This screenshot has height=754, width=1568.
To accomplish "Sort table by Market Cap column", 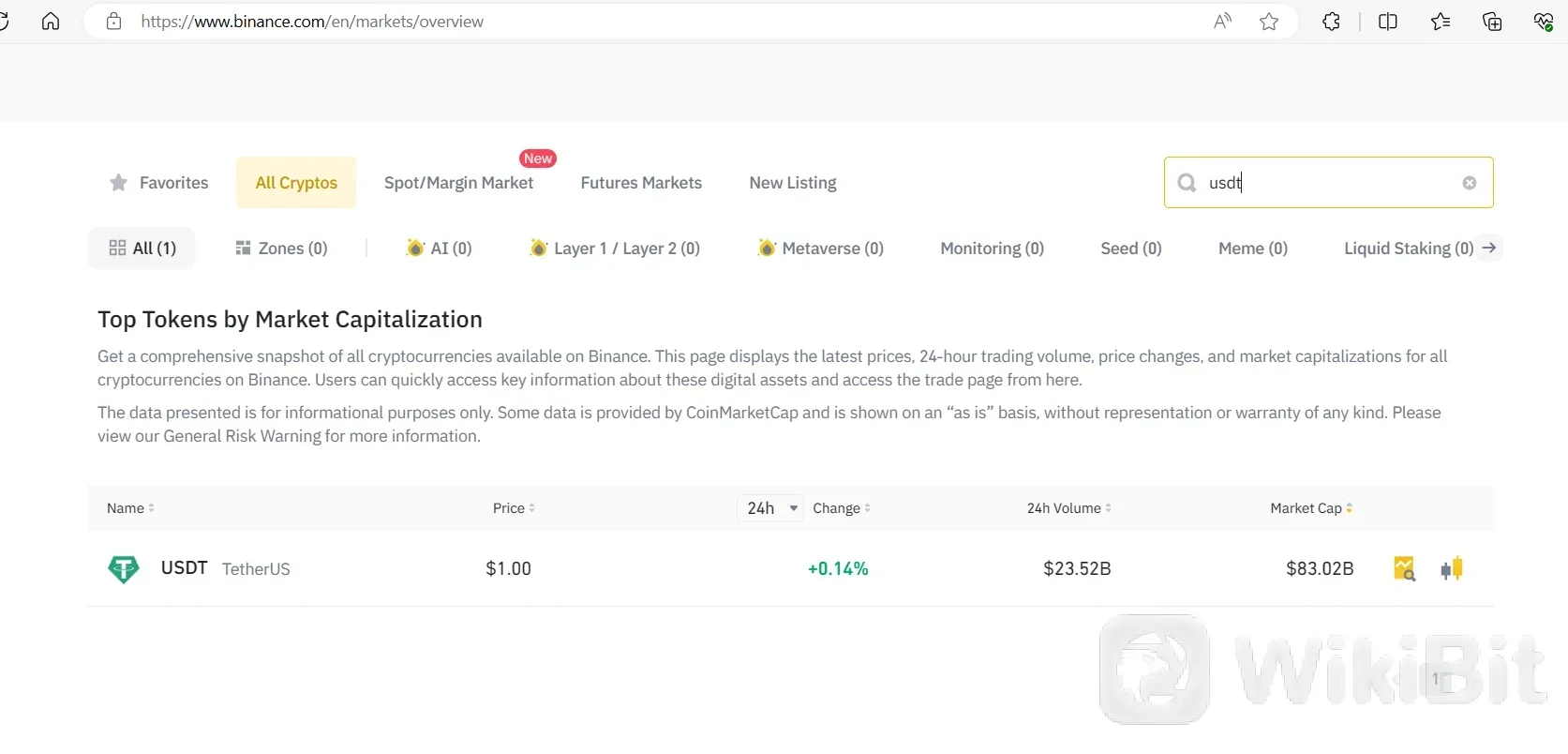I will pyautogui.click(x=1311, y=508).
